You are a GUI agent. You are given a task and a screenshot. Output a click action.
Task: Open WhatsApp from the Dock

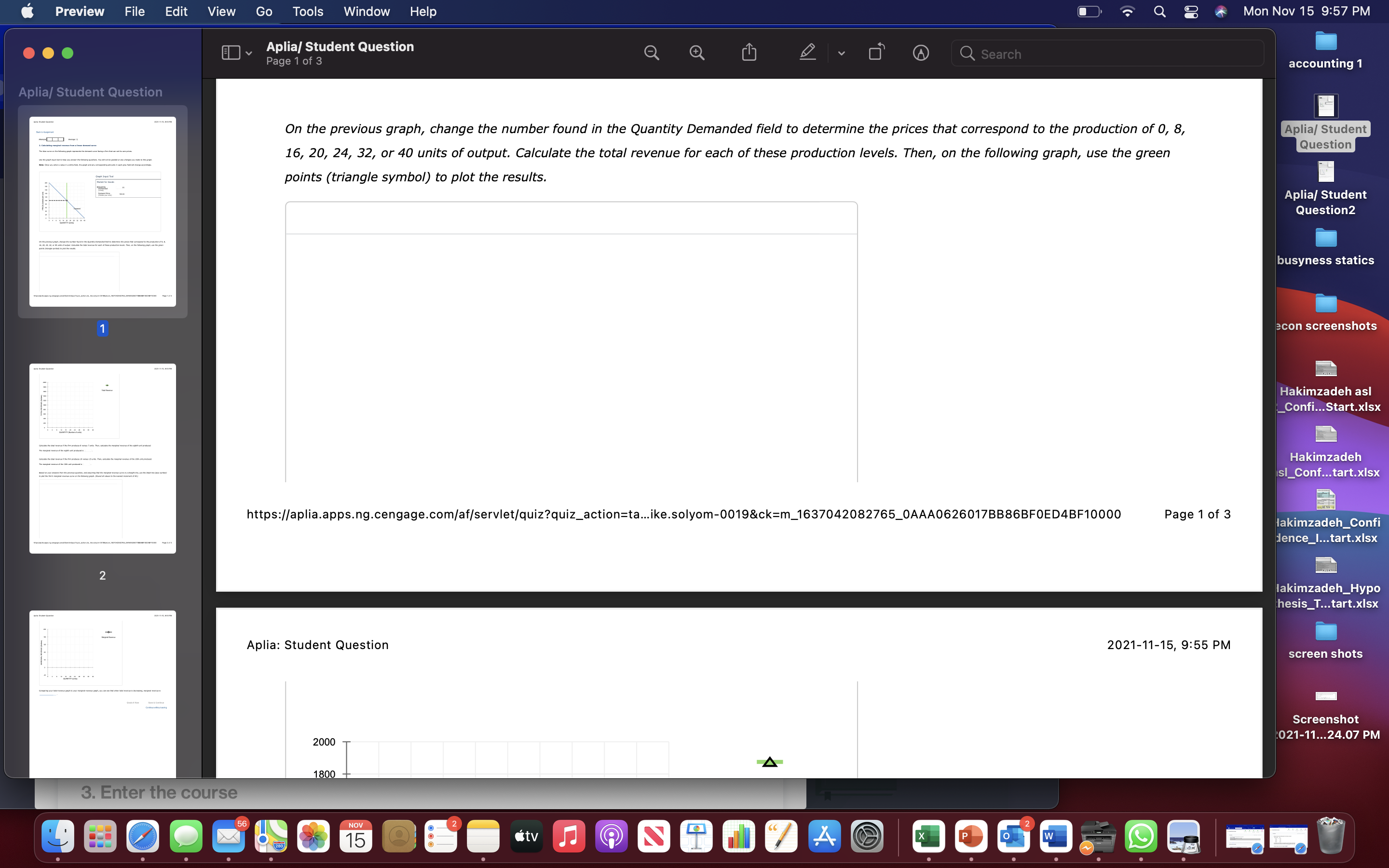click(x=1142, y=837)
